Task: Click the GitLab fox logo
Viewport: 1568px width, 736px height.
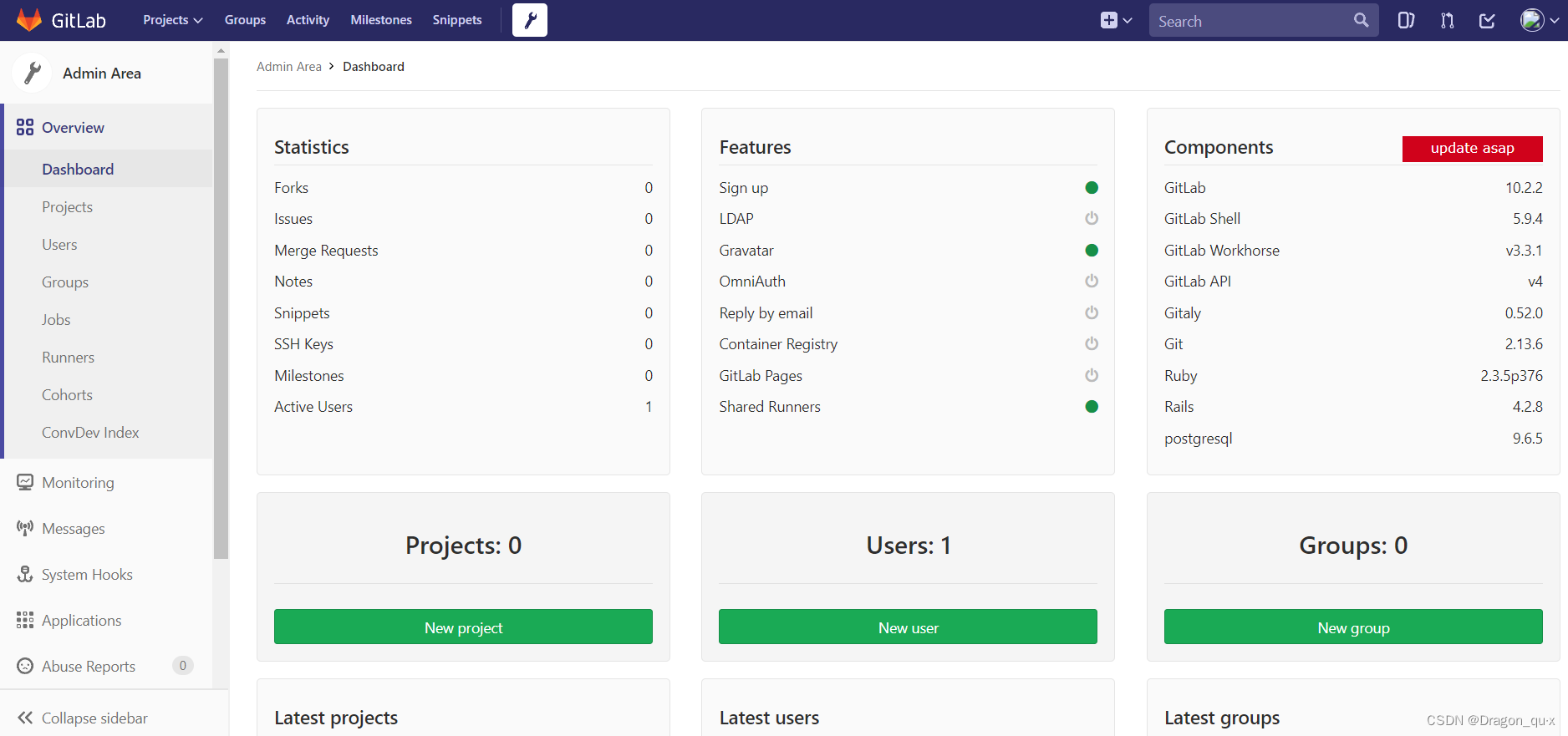Action: (29, 20)
